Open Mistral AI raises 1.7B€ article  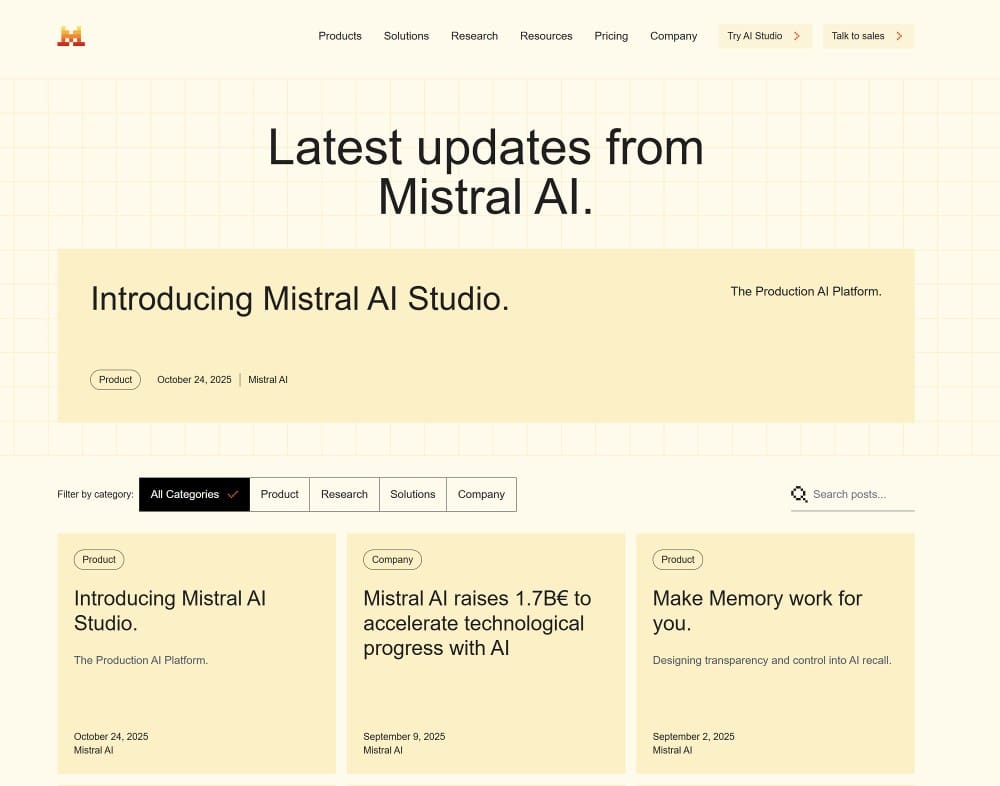(477, 623)
